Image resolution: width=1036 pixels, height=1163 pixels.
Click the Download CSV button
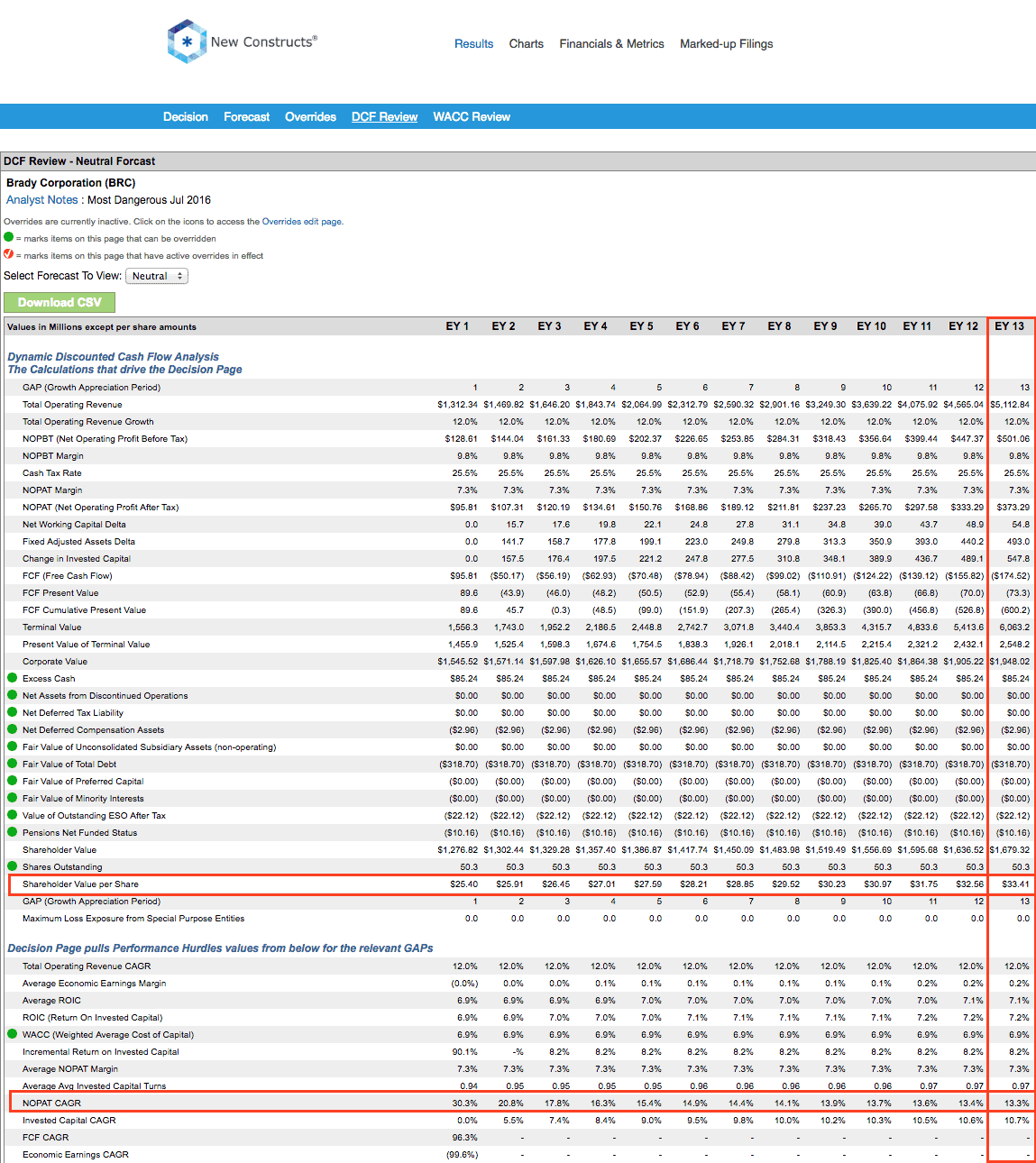[60, 302]
